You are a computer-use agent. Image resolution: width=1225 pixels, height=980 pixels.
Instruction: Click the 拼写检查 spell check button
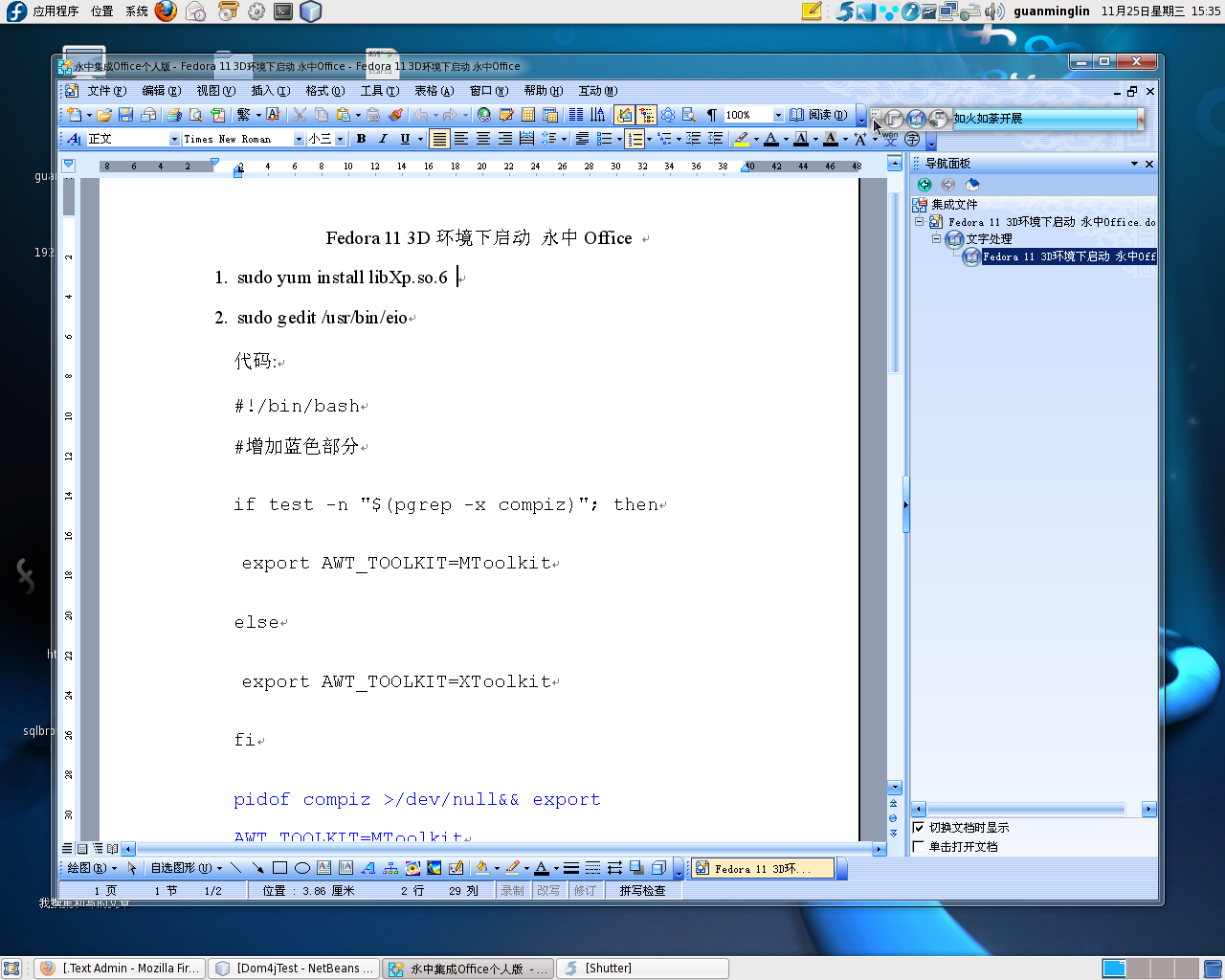(642, 890)
